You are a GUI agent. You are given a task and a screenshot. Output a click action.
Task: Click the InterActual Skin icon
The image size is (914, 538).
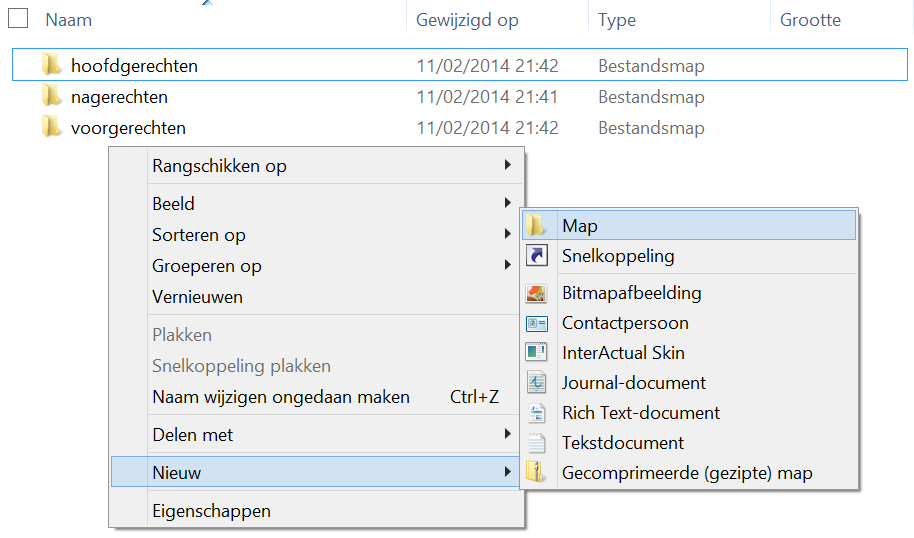[536, 353]
